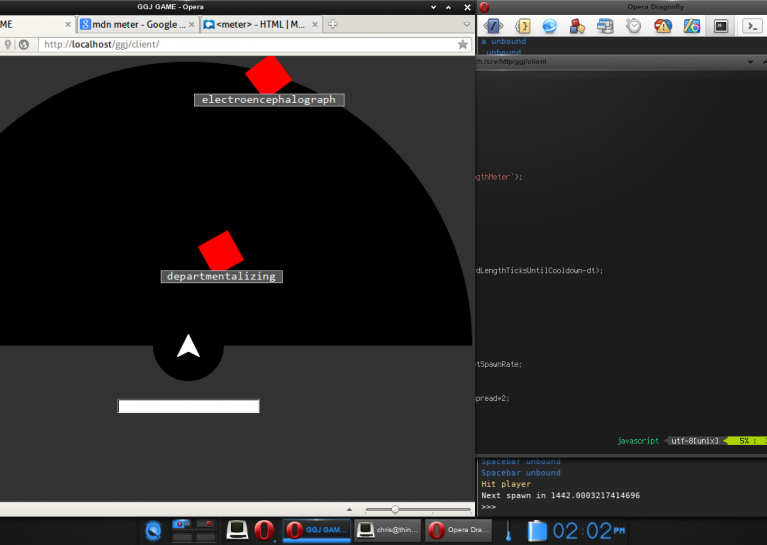Bookmark page with star icon
Screen dimensions: 767x545
(x=463, y=44)
